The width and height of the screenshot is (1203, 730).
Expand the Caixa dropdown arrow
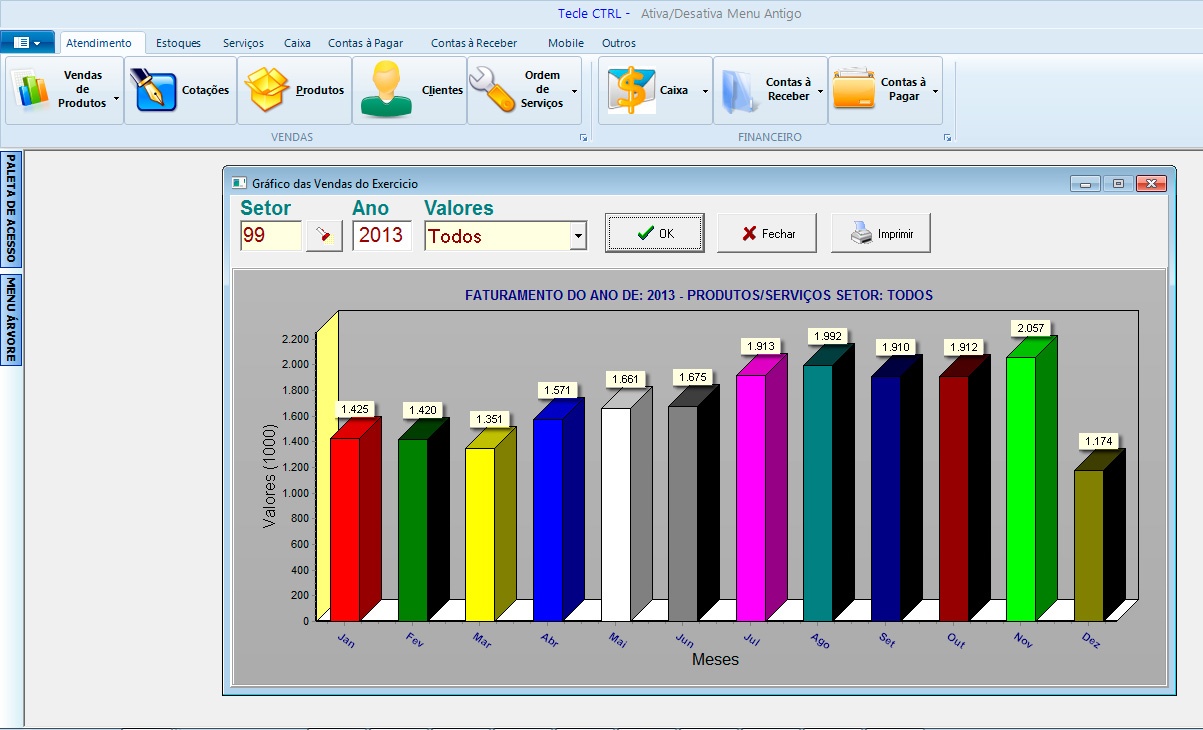704,91
